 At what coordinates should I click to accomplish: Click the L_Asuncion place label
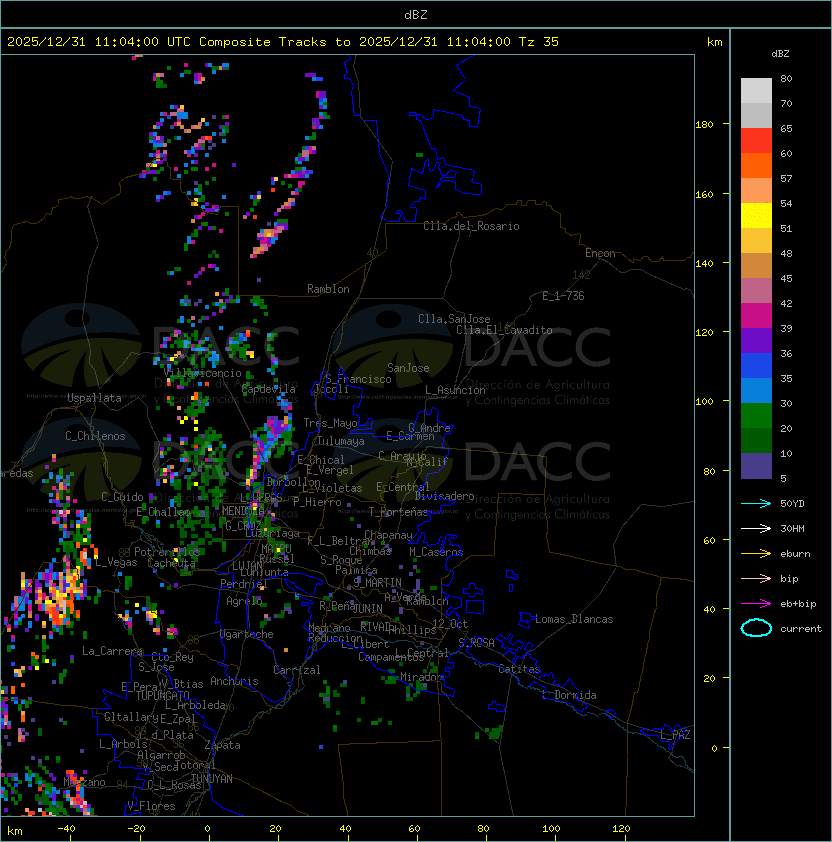coord(455,390)
